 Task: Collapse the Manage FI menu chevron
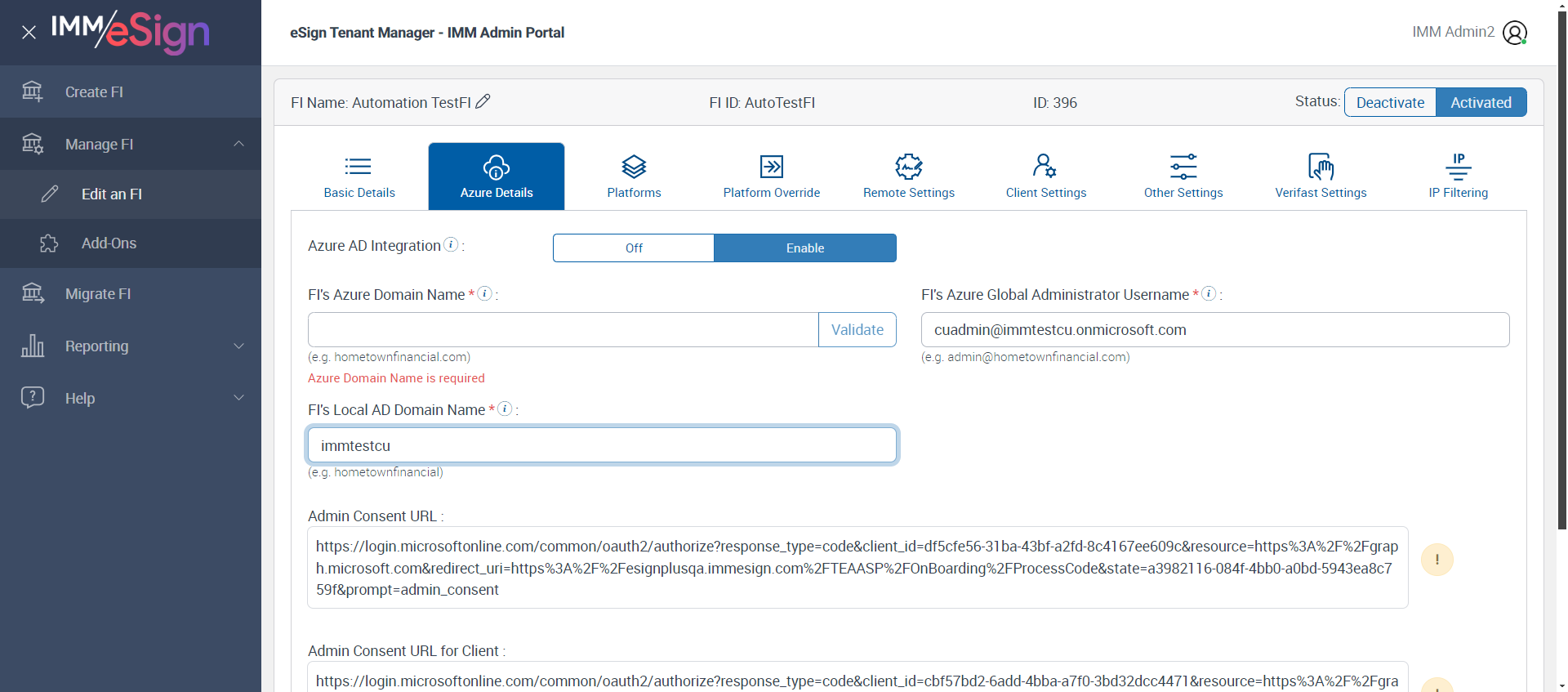point(239,144)
